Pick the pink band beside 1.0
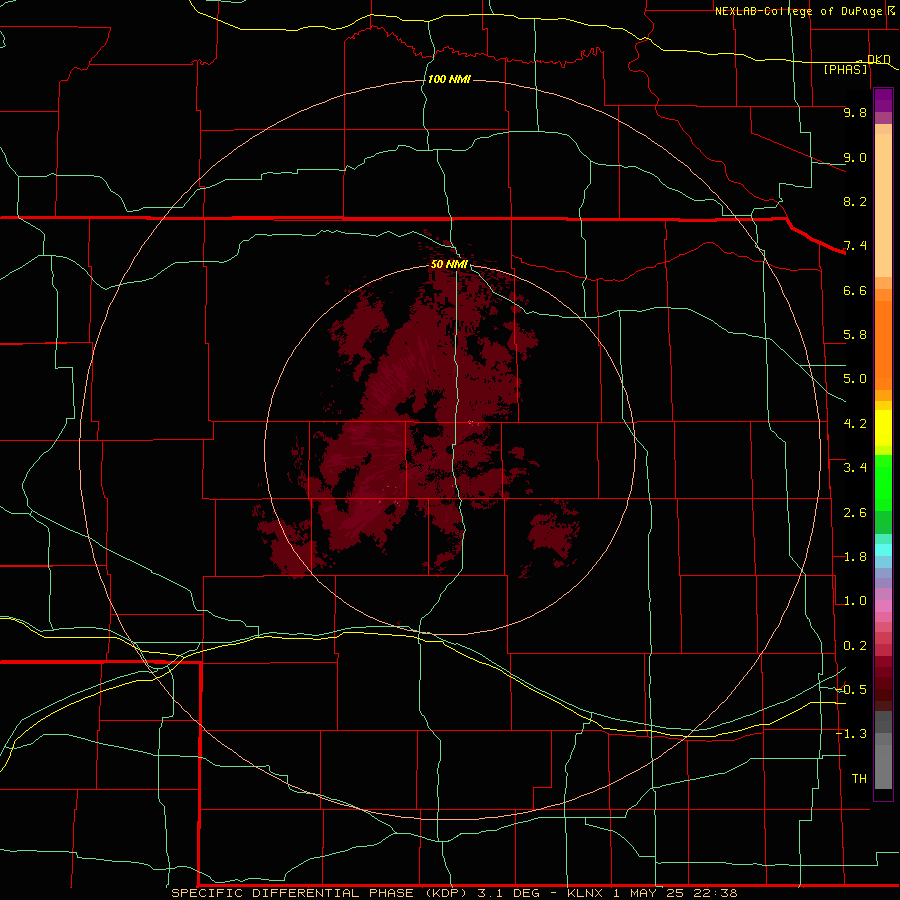This screenshot has width=900, height=900. point(883,606)
